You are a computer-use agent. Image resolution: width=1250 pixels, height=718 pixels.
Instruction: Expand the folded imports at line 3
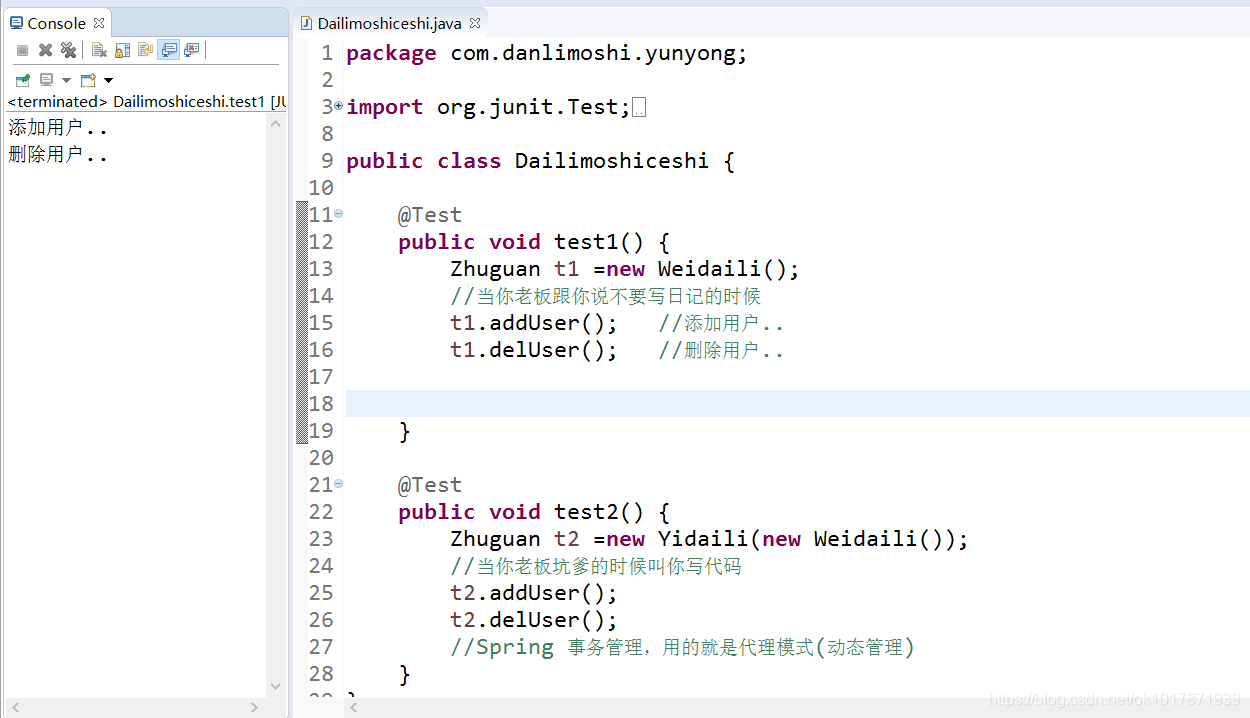click(338, 105)
